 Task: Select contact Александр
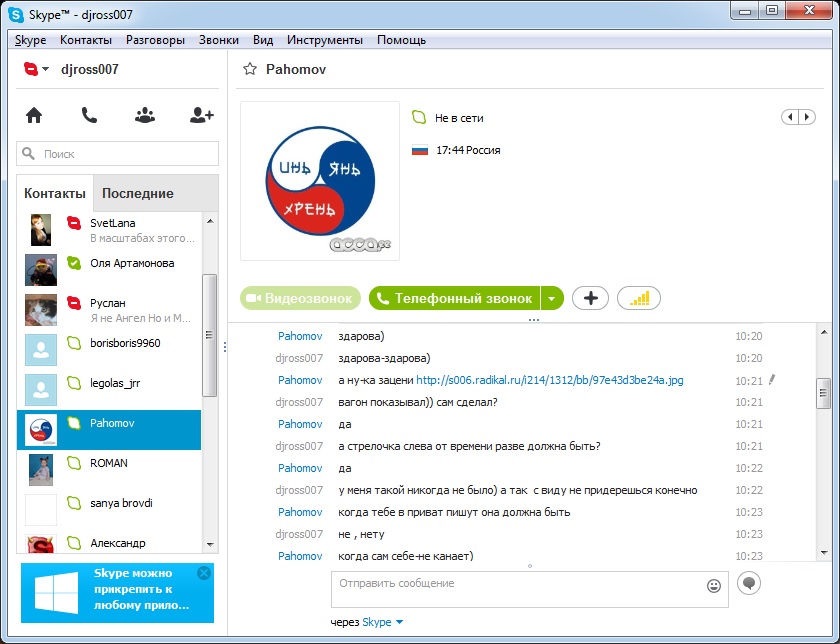(x=109, y=544)
